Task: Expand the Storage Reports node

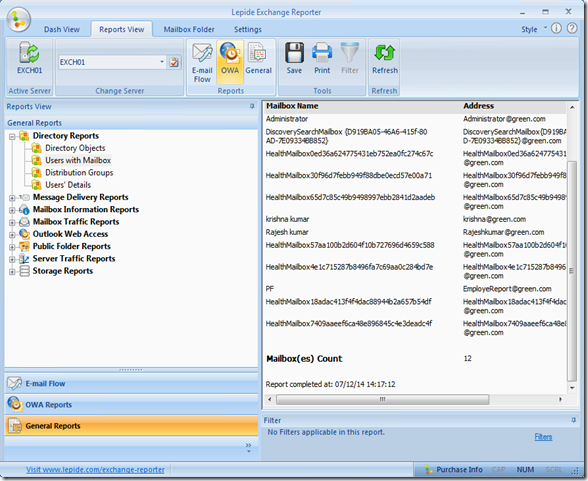Action: pyautogui.click(x=12, y=272)
